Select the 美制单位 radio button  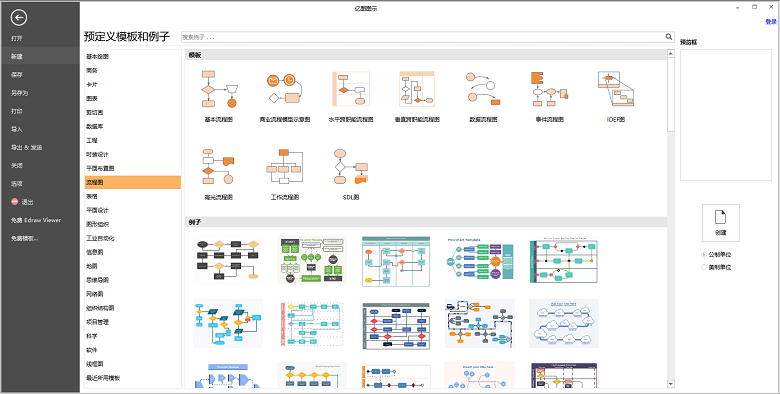point(703,267)
